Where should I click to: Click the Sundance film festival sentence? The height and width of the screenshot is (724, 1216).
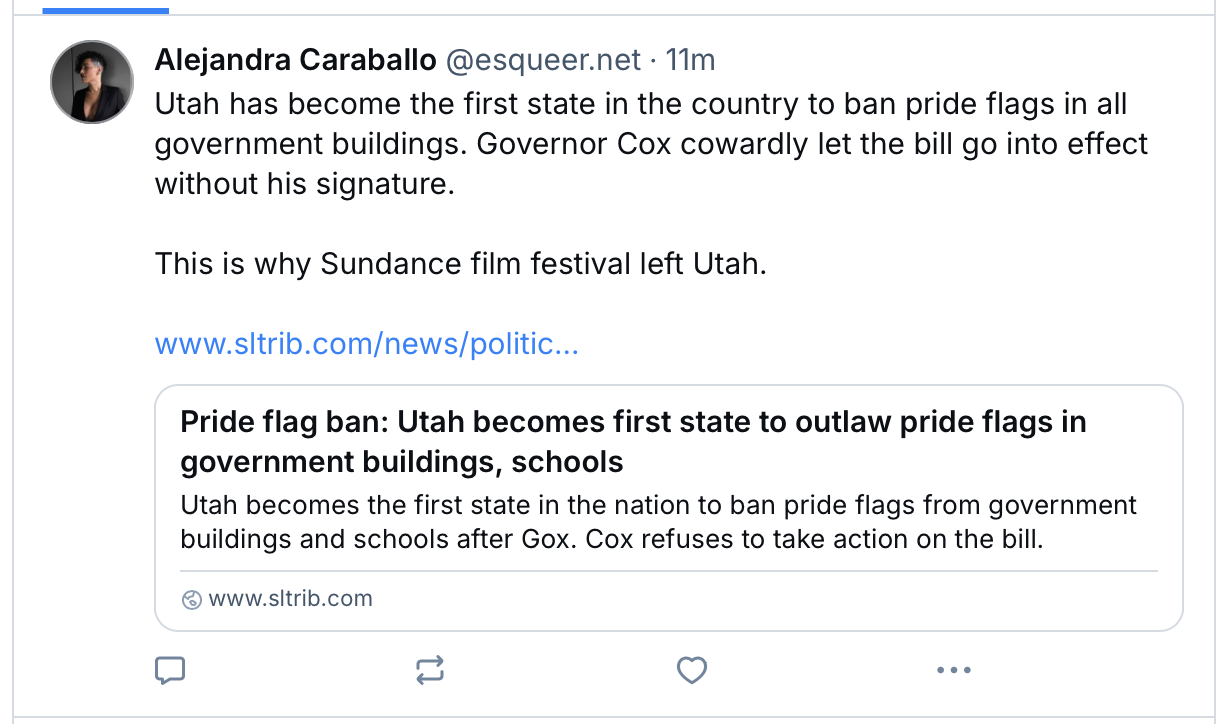(460, 265)
